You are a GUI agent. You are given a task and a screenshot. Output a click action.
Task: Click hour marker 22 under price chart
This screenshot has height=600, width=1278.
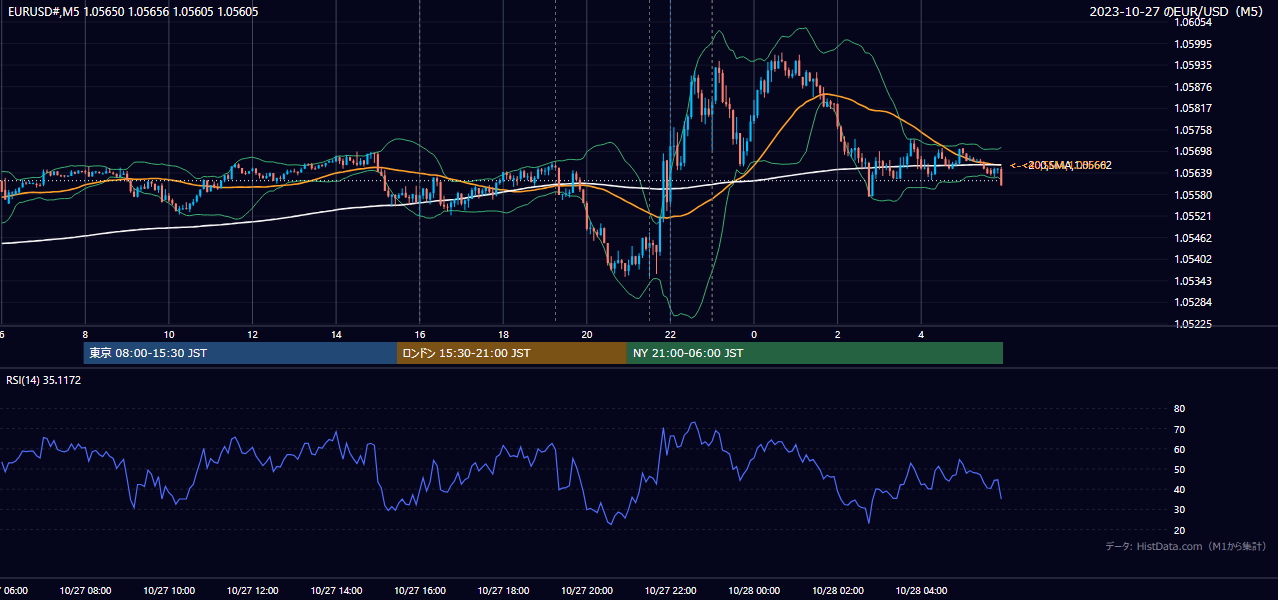[x=670, y=334]
